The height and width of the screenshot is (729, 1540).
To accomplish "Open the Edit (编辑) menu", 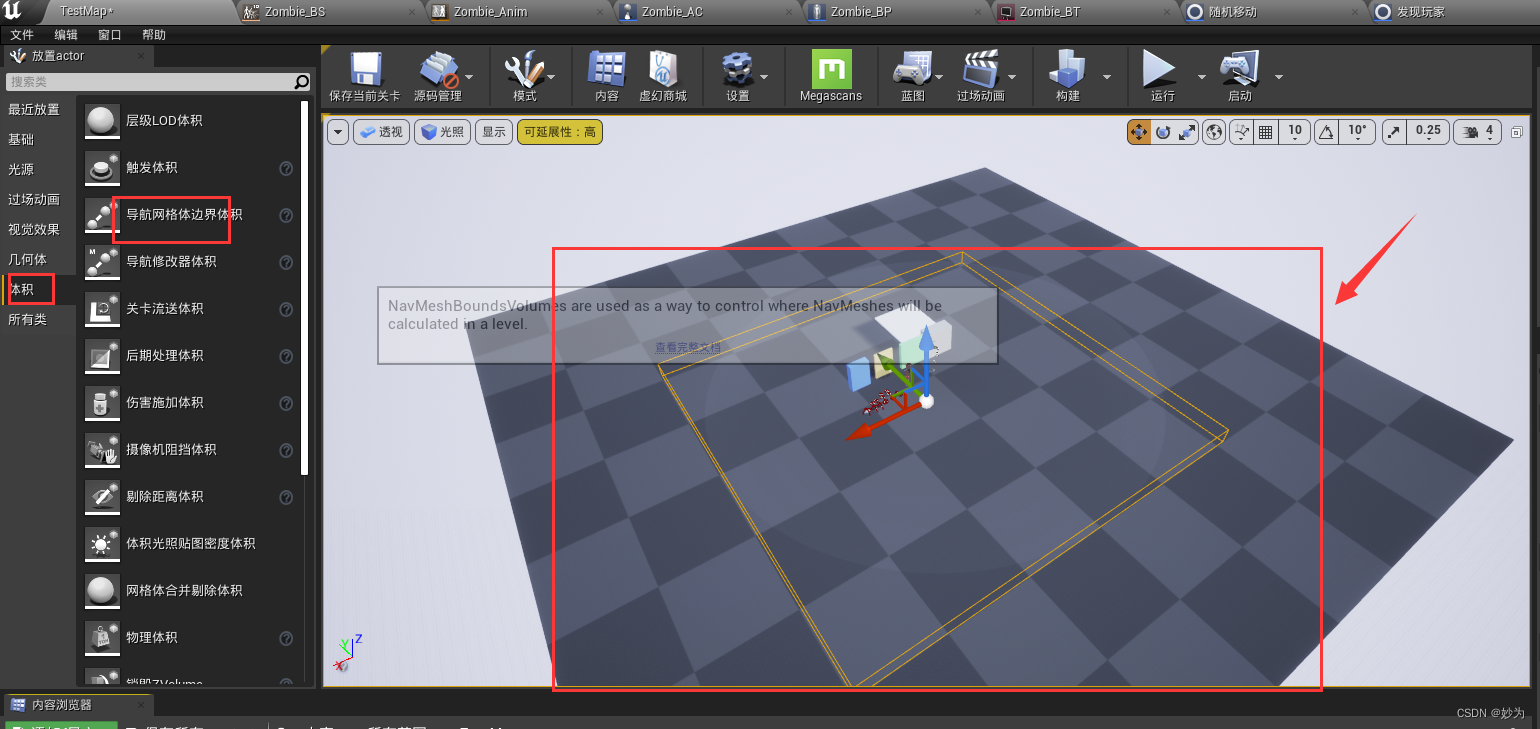I will (66, 35).
